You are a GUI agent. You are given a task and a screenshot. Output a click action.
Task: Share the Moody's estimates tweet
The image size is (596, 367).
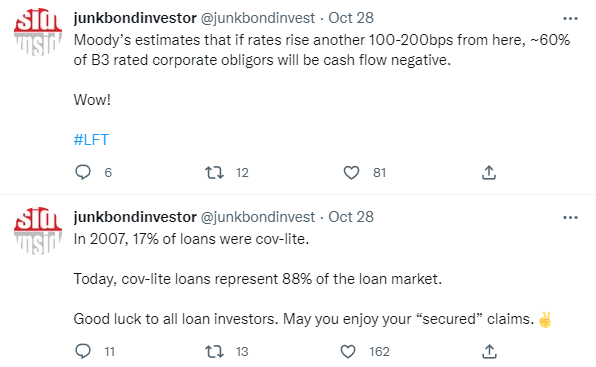489,173
